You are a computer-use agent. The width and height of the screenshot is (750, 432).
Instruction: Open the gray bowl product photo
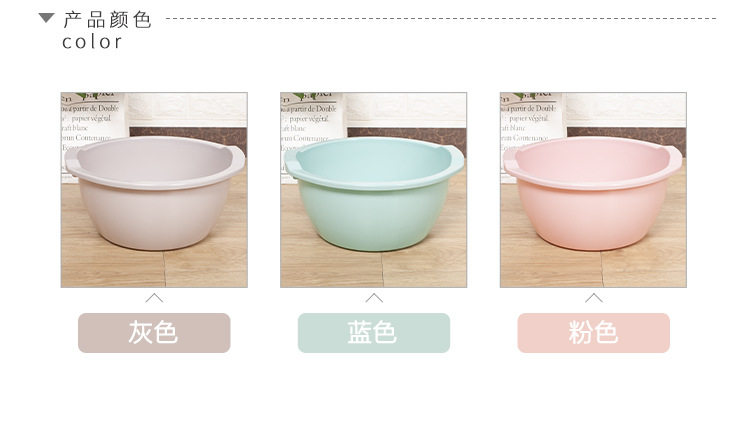pyautogui.click(x=154, y=190)
